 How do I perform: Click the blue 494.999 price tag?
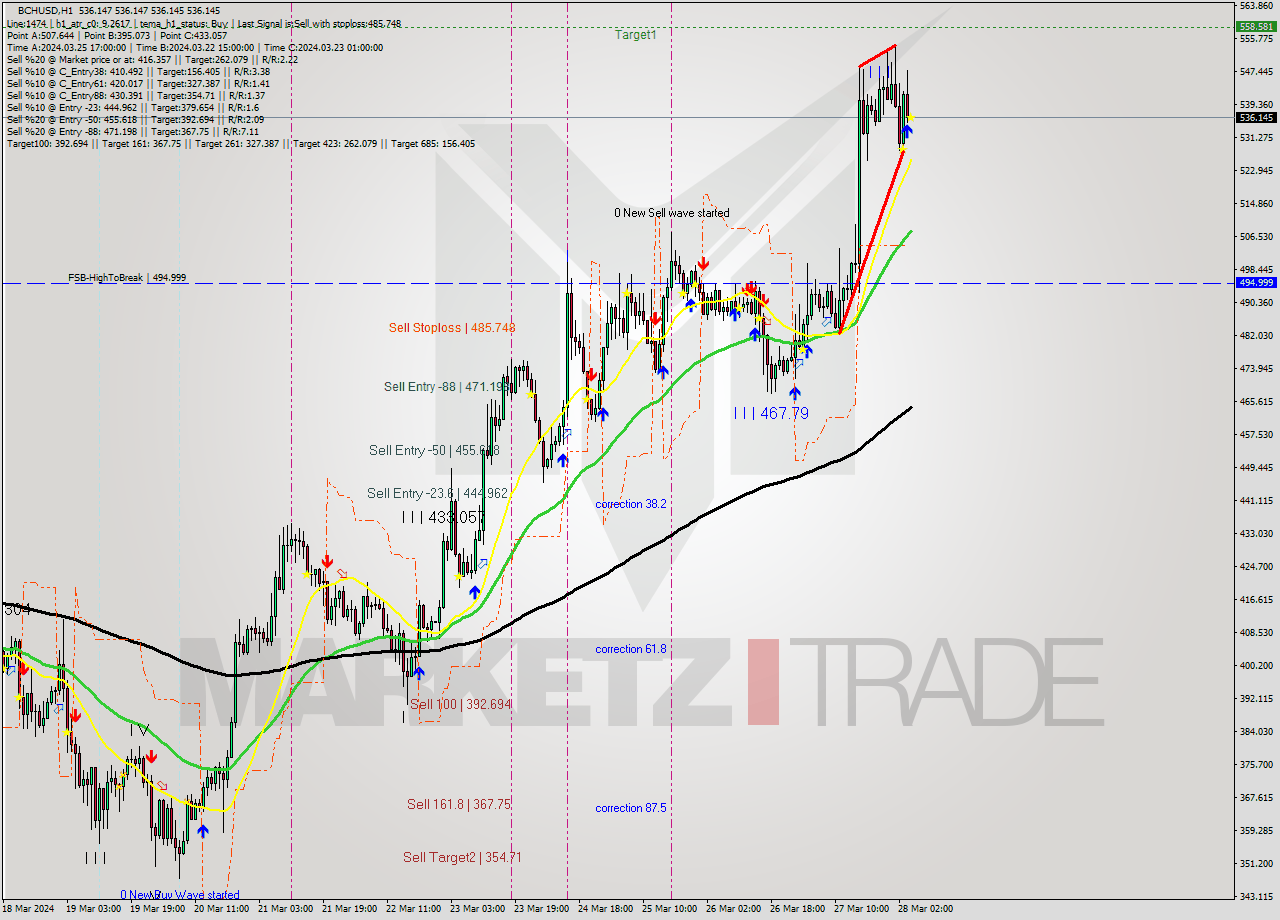click(x=1255, y=283)
